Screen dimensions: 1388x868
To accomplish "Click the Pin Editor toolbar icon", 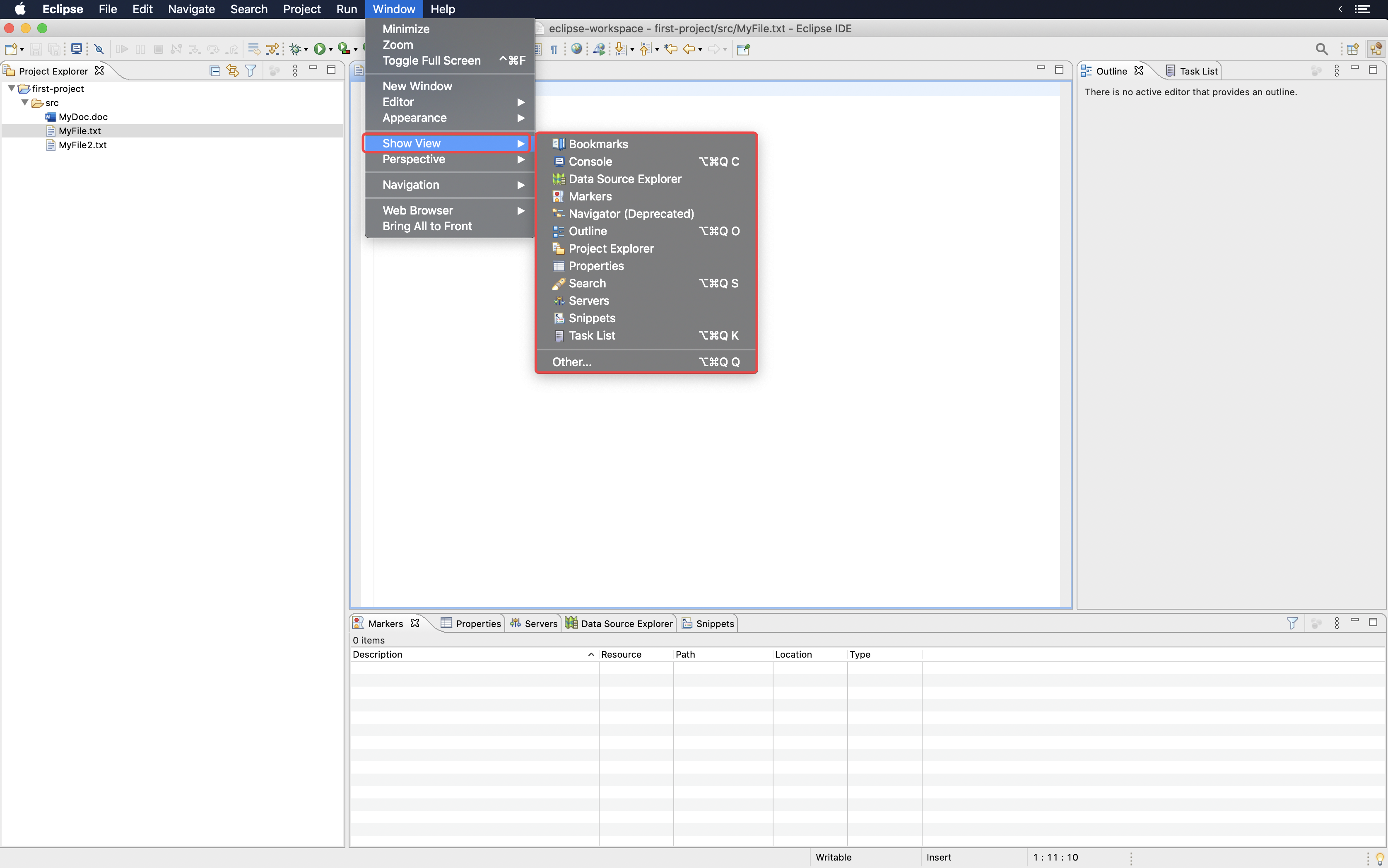I will 743,49.
